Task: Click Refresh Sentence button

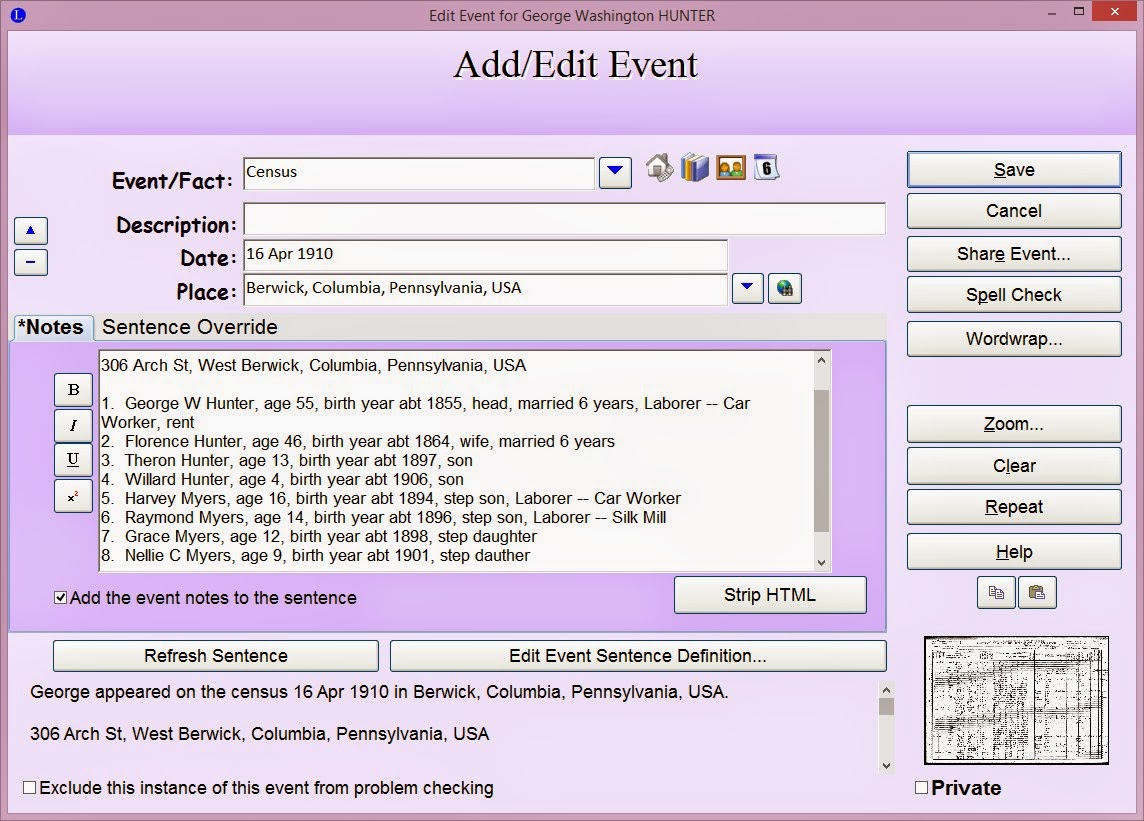Action: [x=216, y=656]
